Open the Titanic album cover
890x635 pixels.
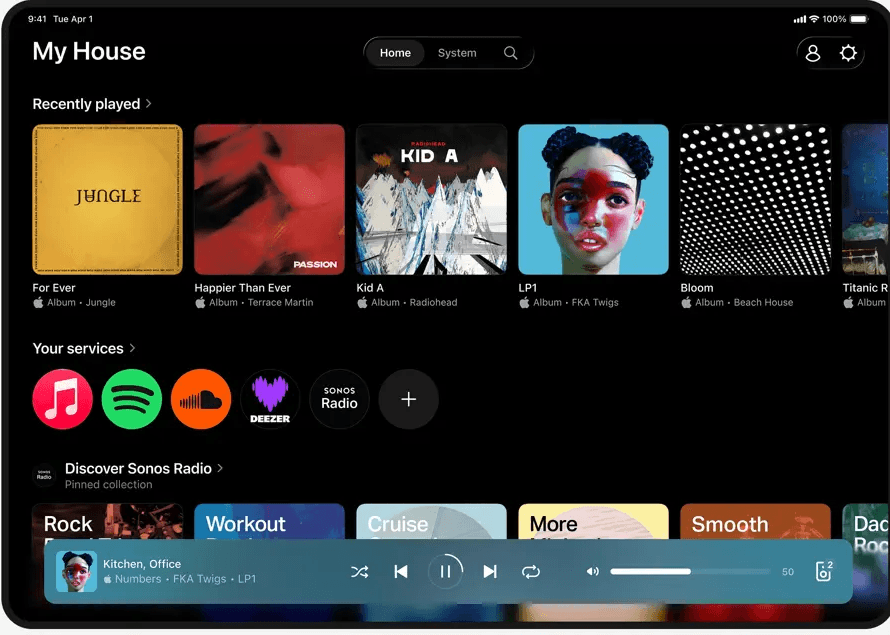[866, 199]
